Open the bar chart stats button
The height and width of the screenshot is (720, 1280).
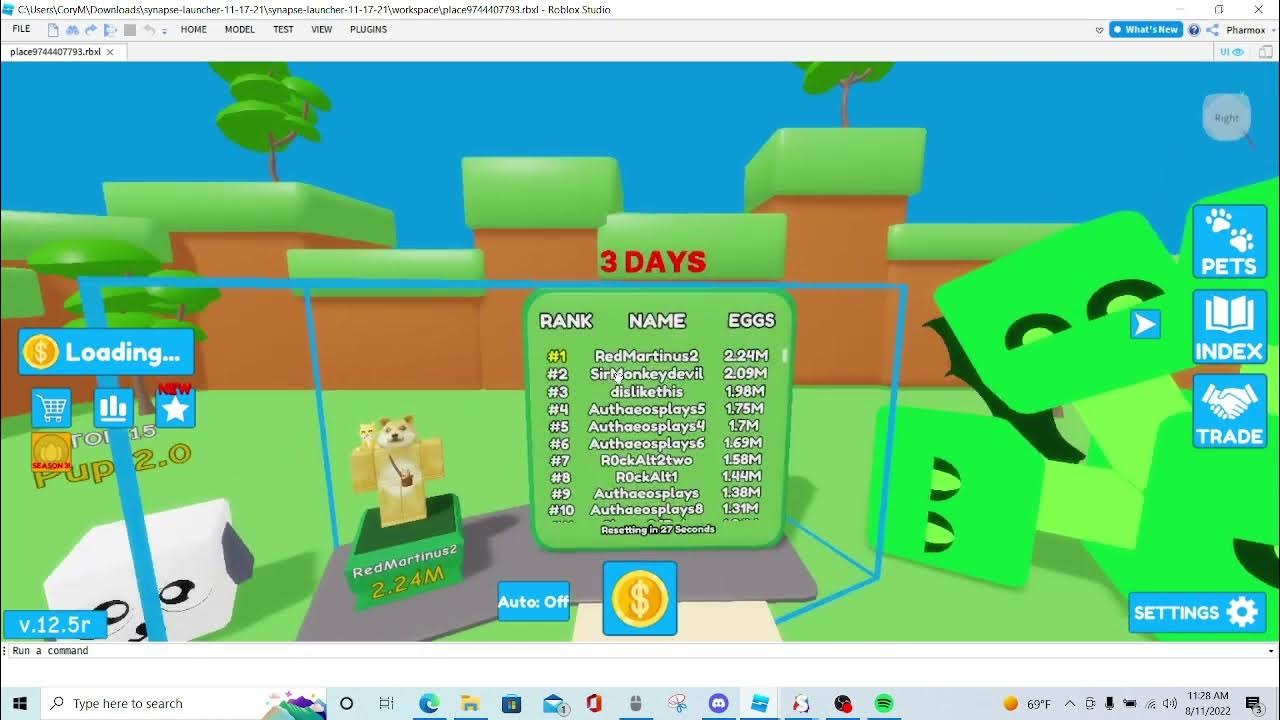113,408
